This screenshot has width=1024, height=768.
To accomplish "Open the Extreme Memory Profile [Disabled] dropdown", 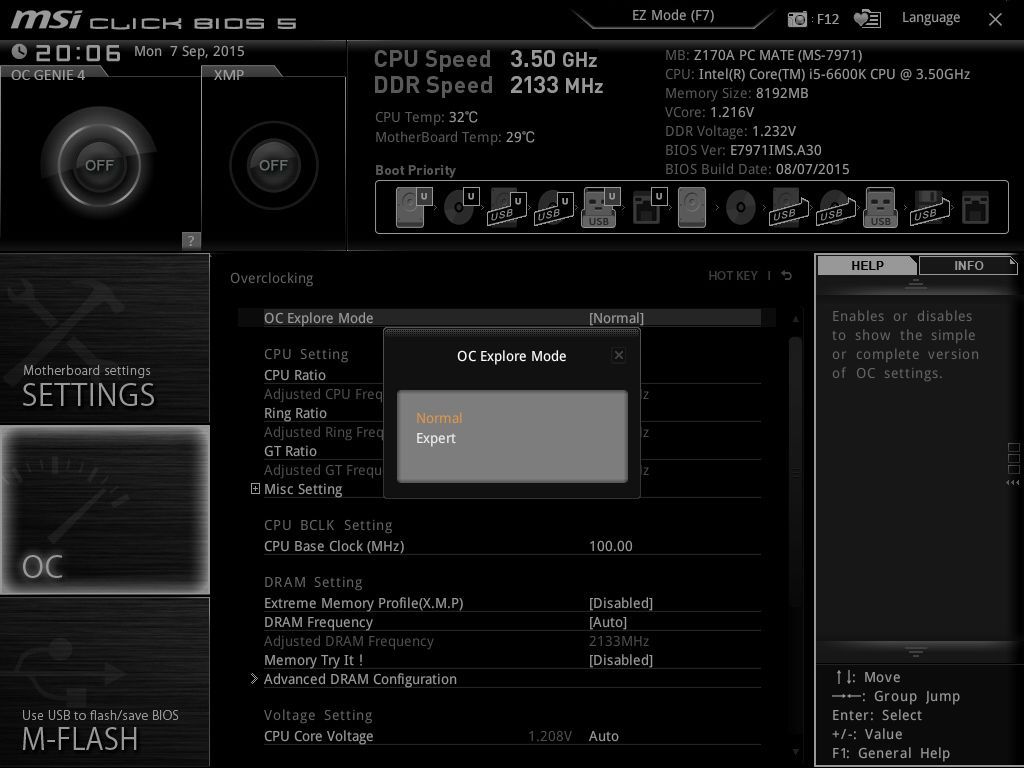I will 621,603.
